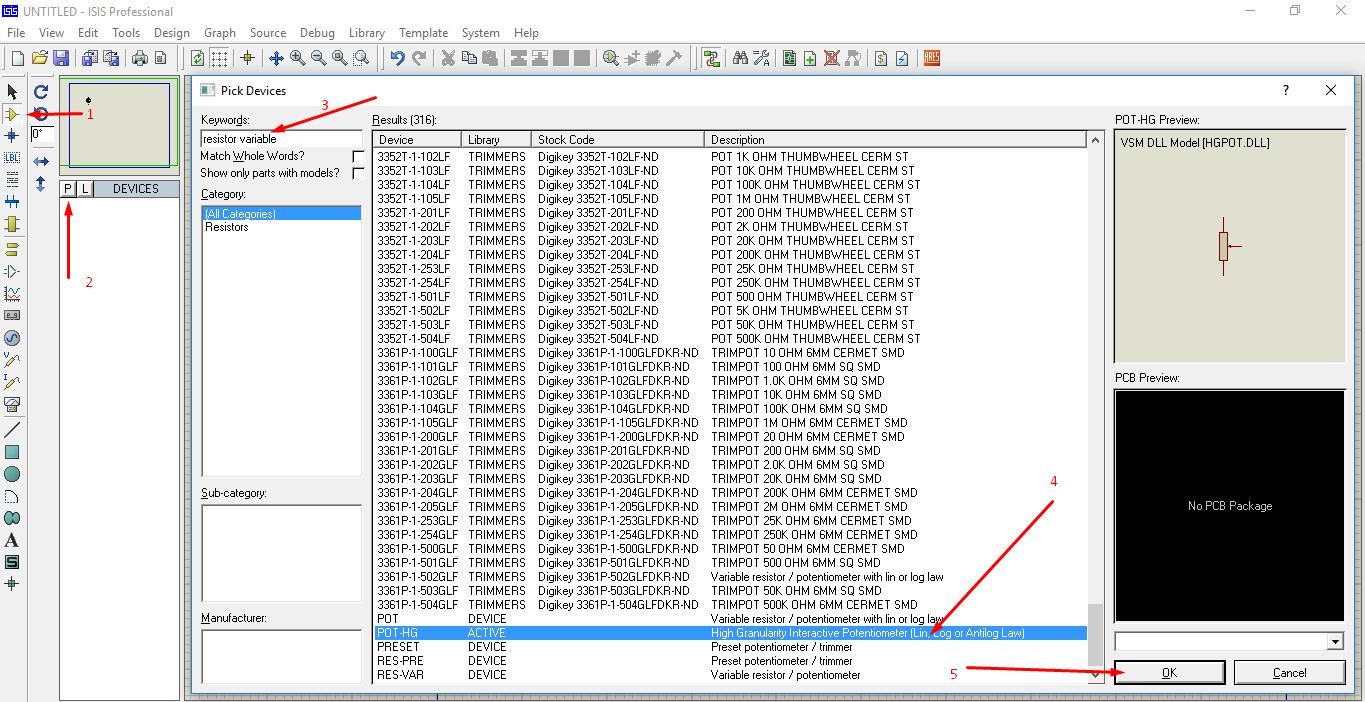Image resolution: width=1365 pixels, height=702 pixels.
Task: Click the Electrical Rule Check icon
Action: (x=901, y=58)
